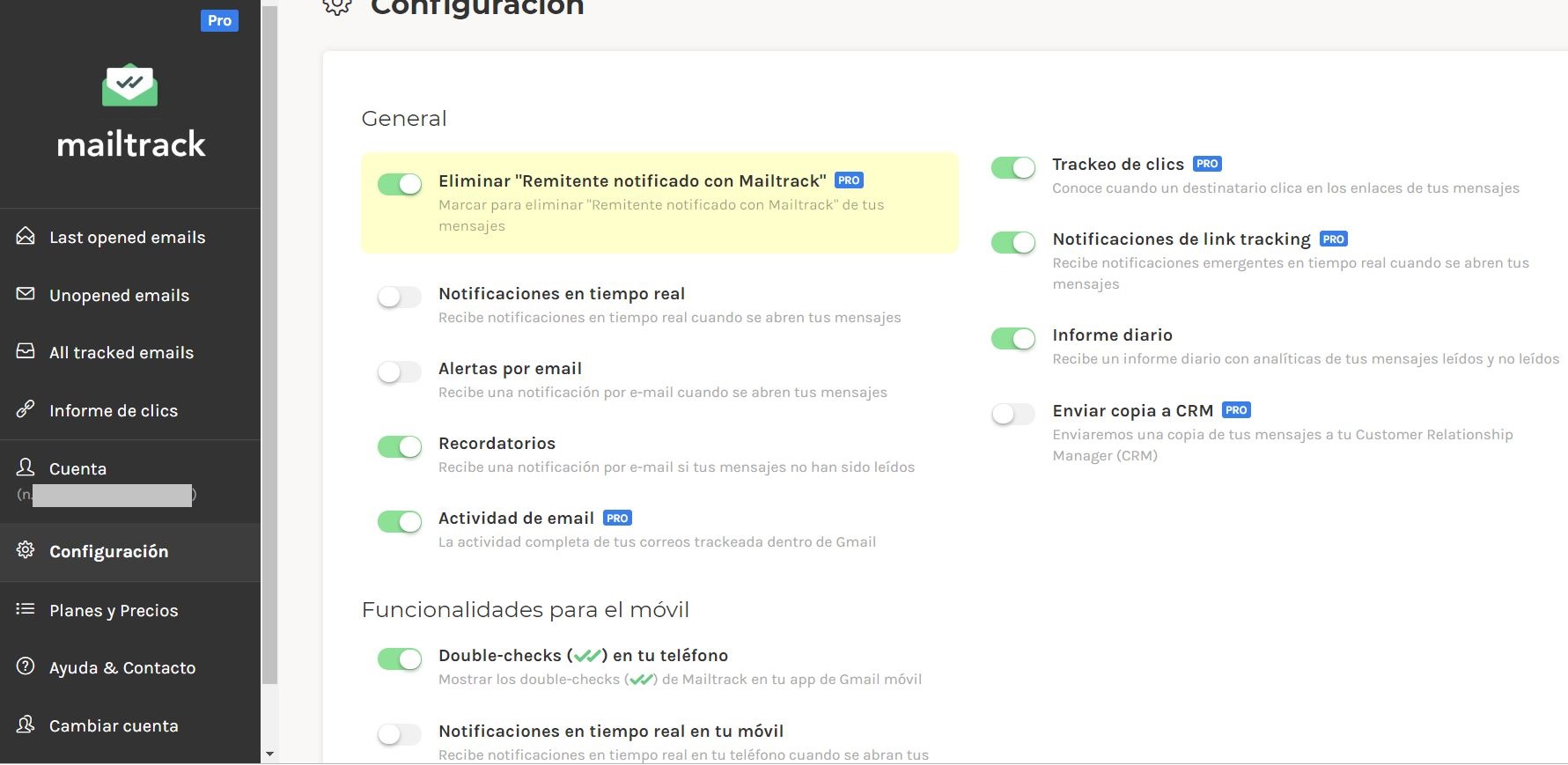This screenshot has width=1568, height=765.
Task: Click PRO badge beside Enviar copia a CRM
Action: point(1236,410)
